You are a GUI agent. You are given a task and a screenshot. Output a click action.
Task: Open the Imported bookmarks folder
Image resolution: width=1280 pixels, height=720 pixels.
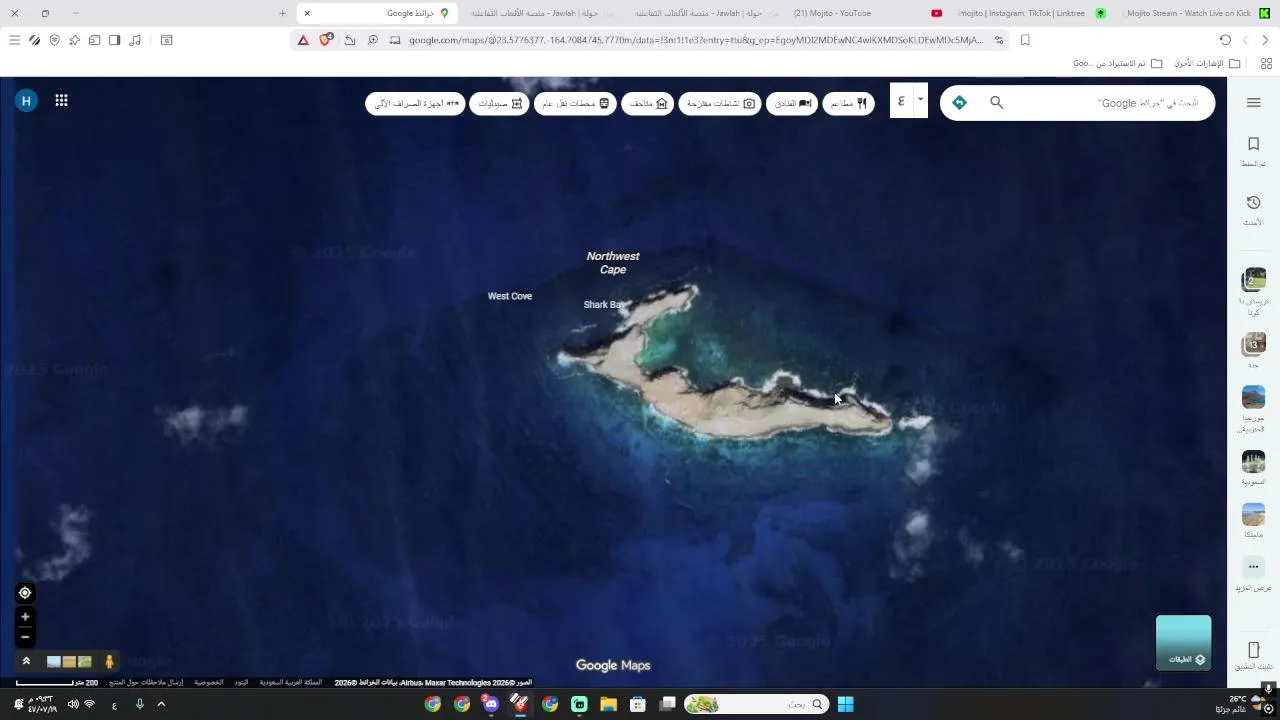(1118, 63)
